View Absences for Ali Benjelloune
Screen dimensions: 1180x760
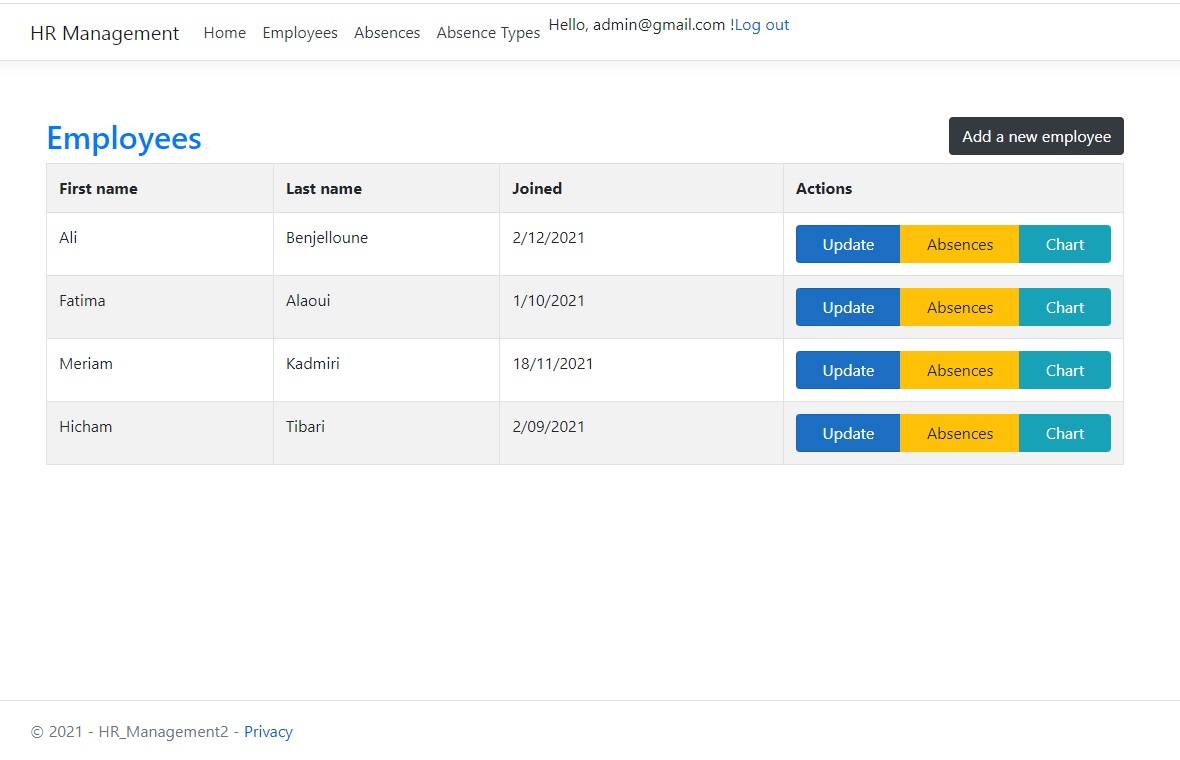click(x=959, y=244)
